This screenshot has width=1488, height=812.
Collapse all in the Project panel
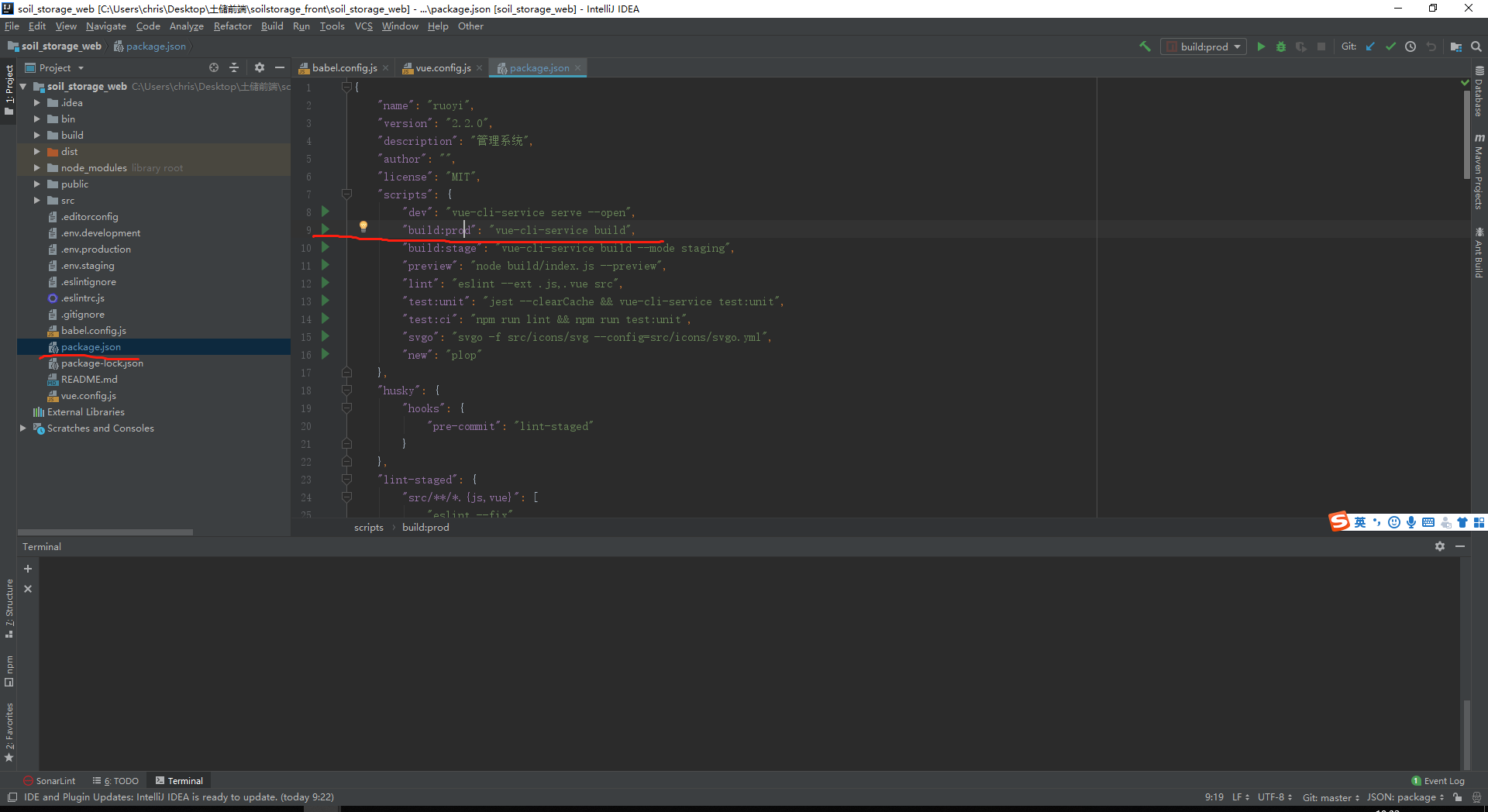pyautogui.click(x=234, y=68)
